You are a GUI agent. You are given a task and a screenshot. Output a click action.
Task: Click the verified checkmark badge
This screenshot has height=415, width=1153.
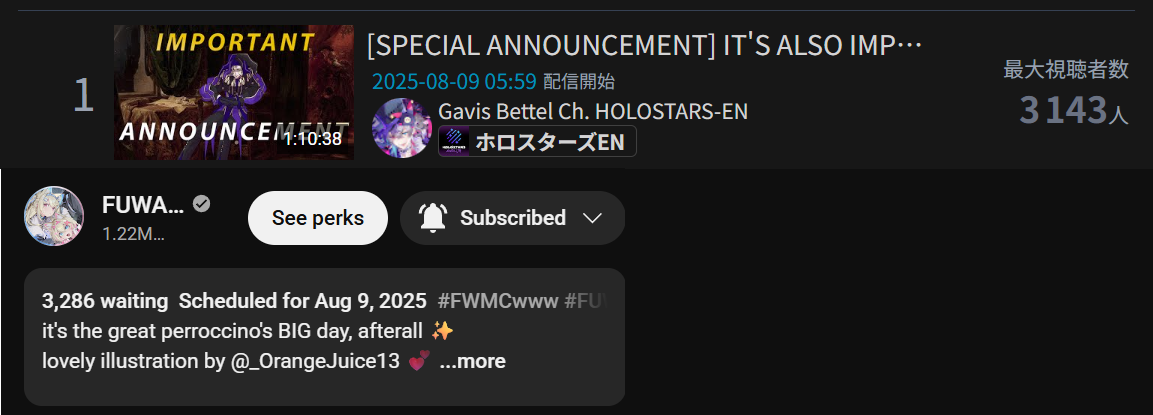pyautogui.click(x=201, y=205)
